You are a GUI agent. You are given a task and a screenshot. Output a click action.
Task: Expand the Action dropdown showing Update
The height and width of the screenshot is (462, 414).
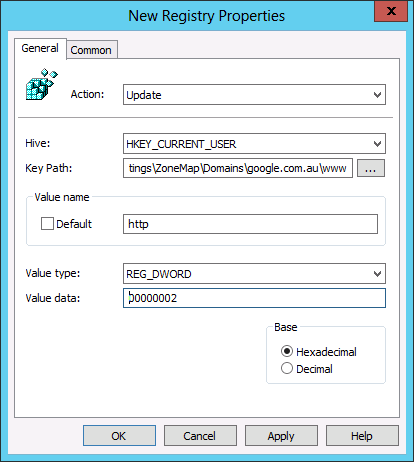(x=254, y=95)
